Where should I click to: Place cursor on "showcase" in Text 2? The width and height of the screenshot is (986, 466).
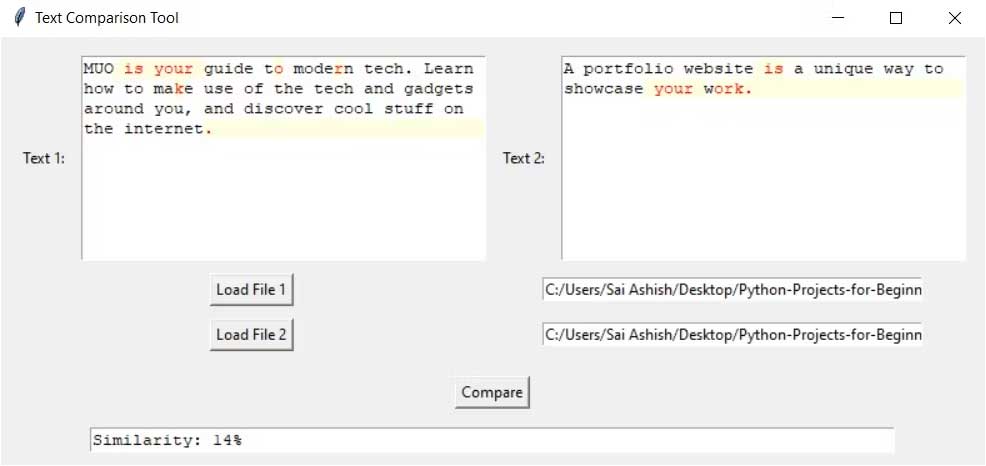(x=603, y=89)
